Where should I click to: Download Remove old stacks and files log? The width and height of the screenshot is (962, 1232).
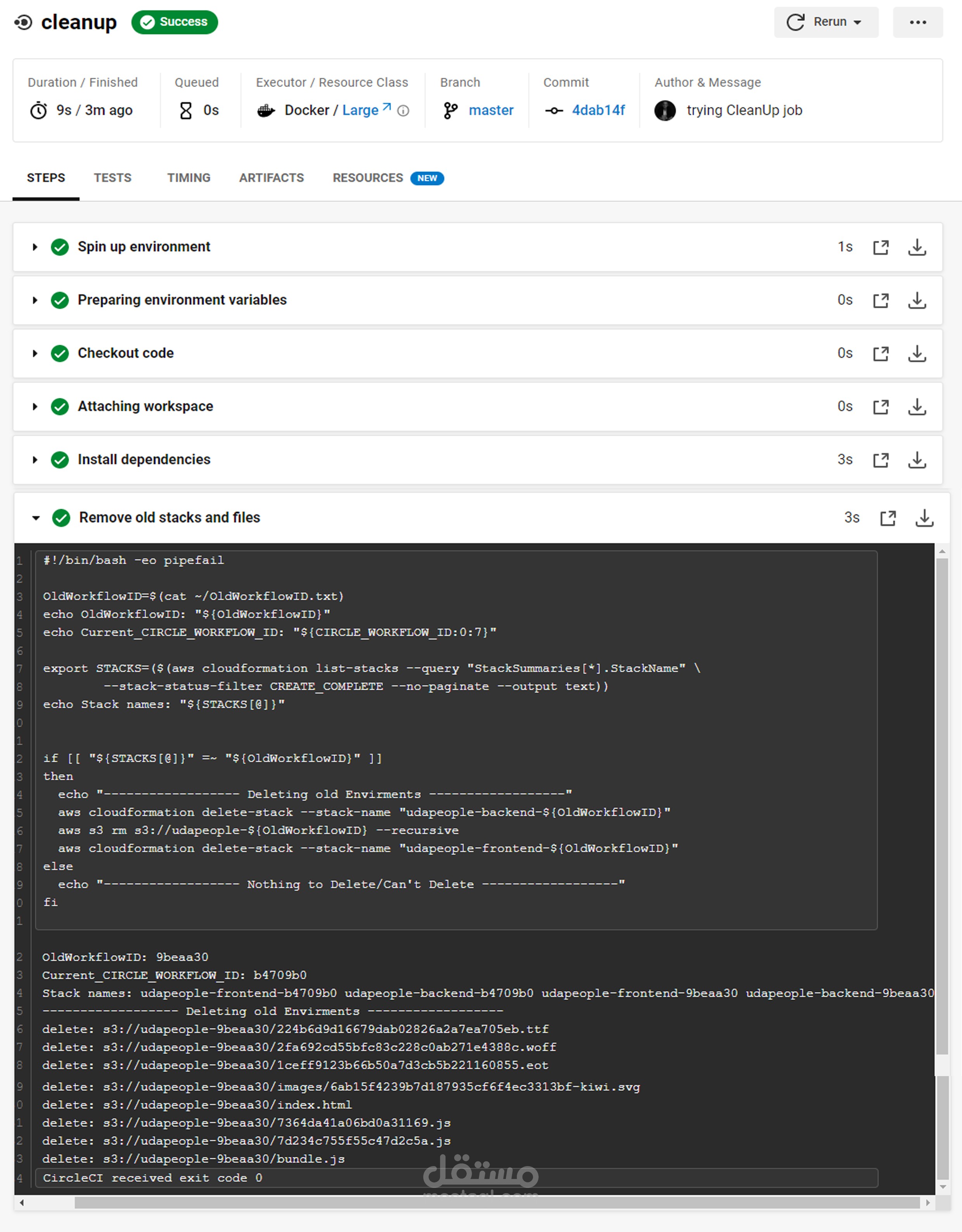point(924,518)
